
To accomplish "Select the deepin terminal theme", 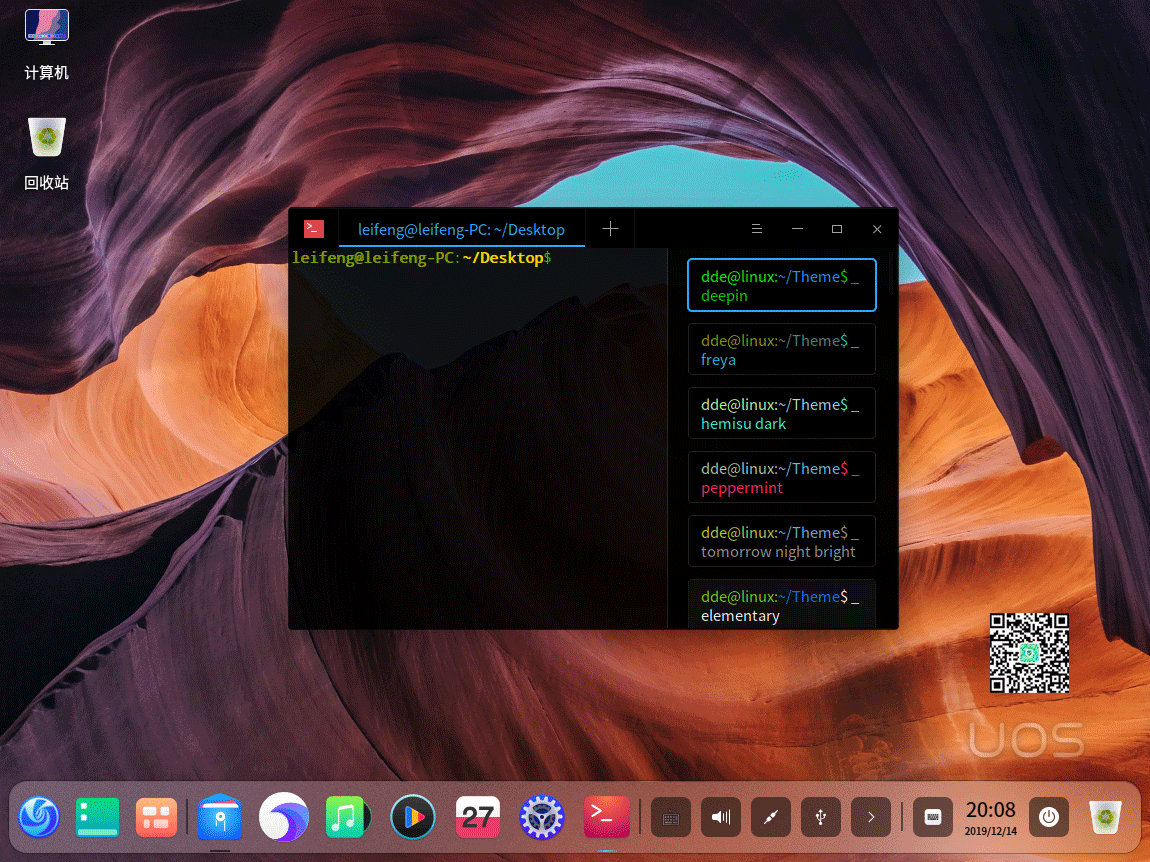I will pyautogui.click(x=781, y=285).
